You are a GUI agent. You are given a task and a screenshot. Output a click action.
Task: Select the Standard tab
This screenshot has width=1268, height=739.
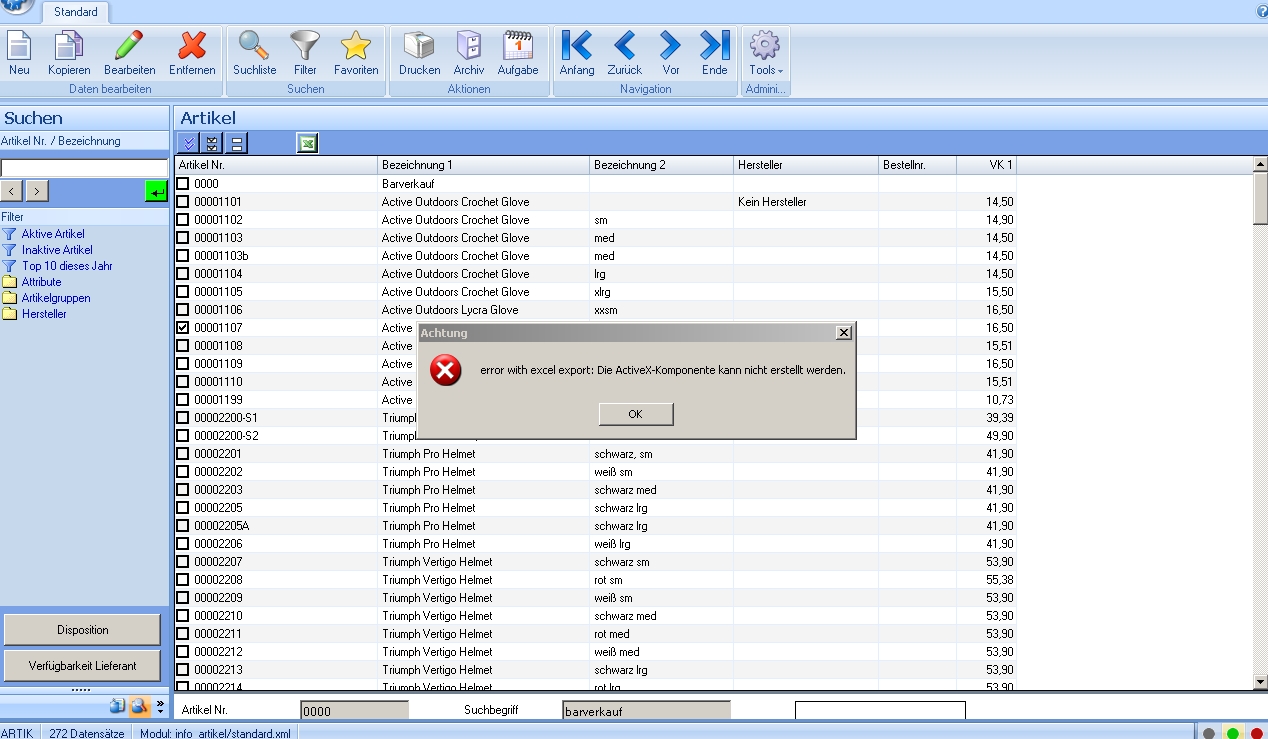point(76,12)
